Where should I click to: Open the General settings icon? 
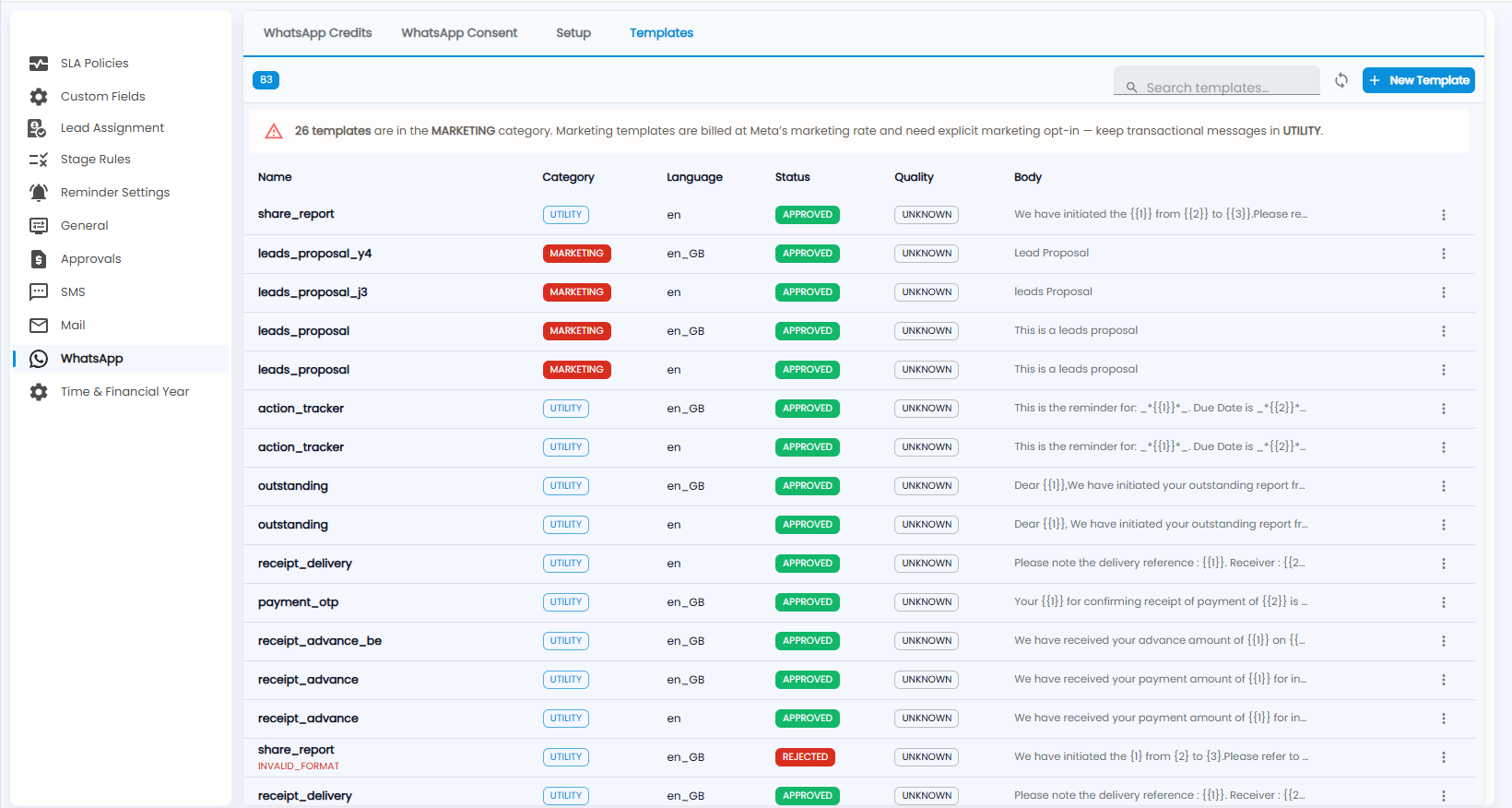pos(39,226)
